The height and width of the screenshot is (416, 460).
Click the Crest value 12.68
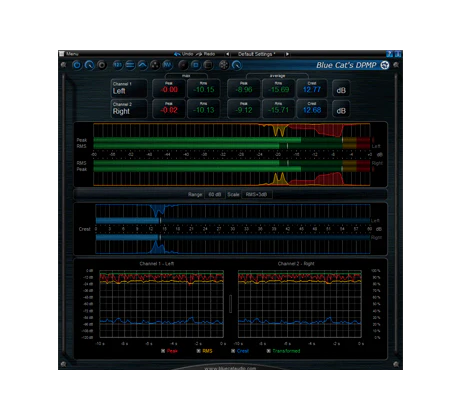pos(312,109)
